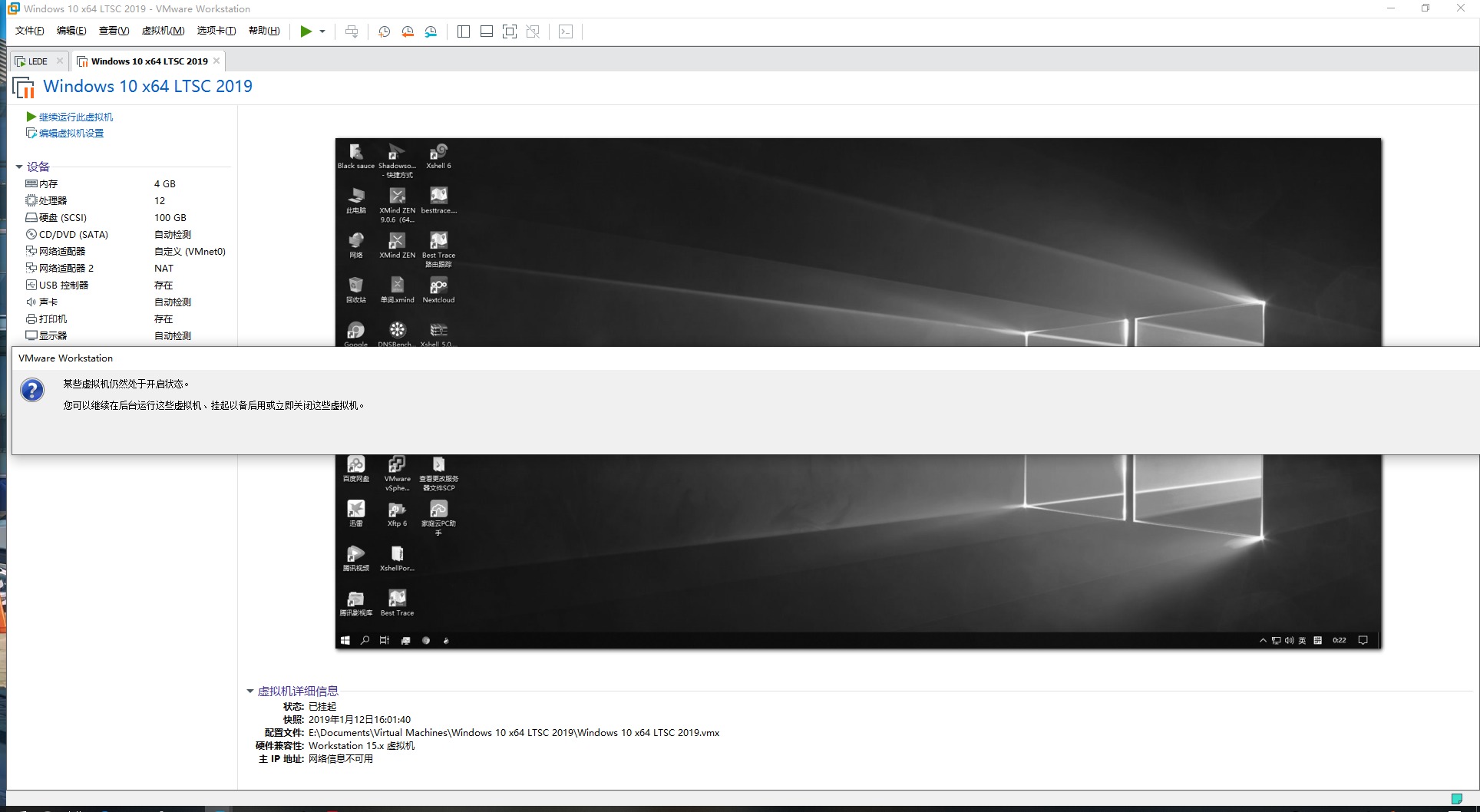Screen dimensions: 1480x812
Task: Open the power options dropdown arrow
Action: pyautogui.click(x=322, y=31)
